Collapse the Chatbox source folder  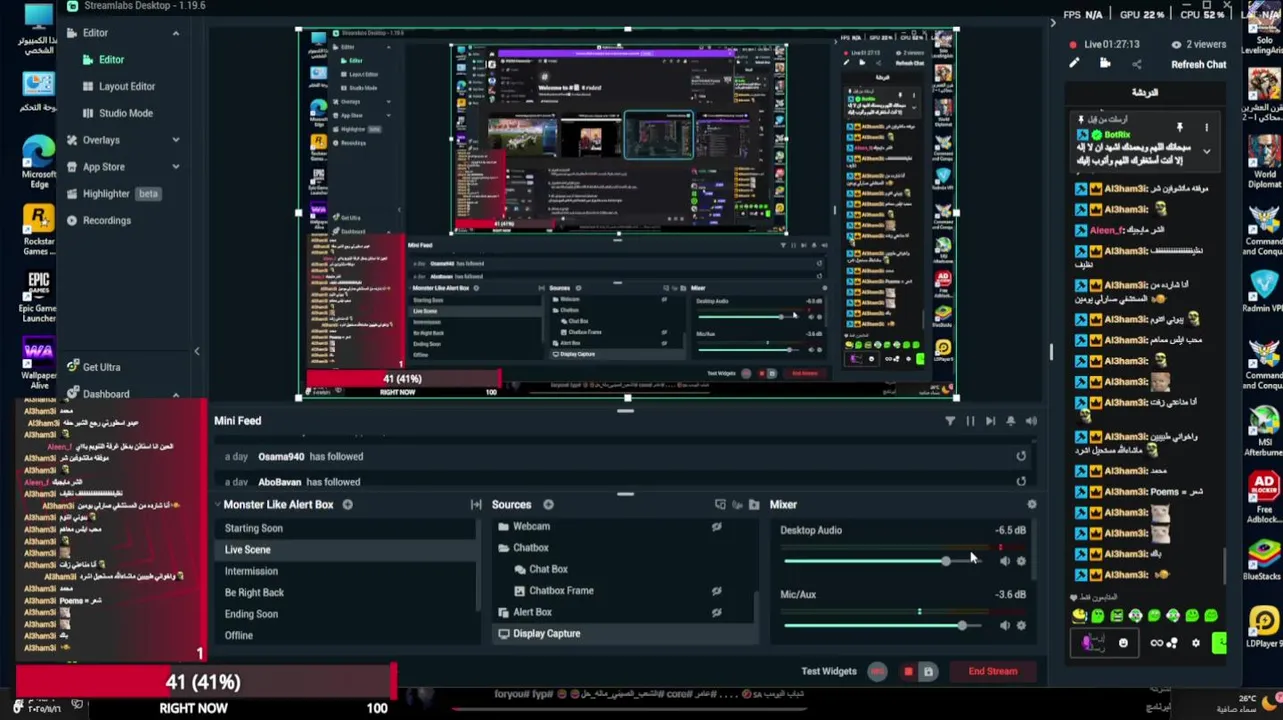coord(503,548)
